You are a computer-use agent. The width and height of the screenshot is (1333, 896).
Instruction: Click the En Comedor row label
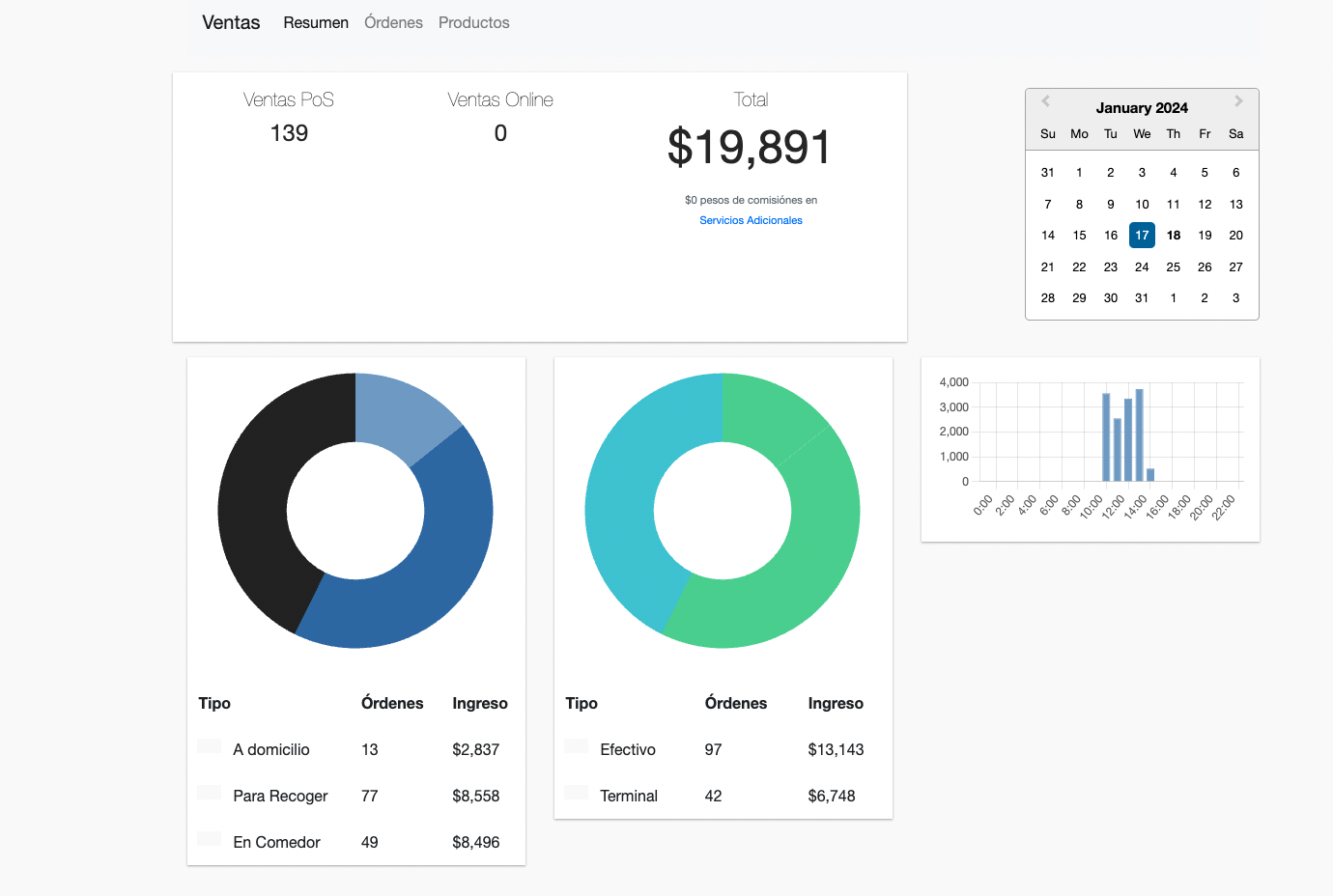276,842
